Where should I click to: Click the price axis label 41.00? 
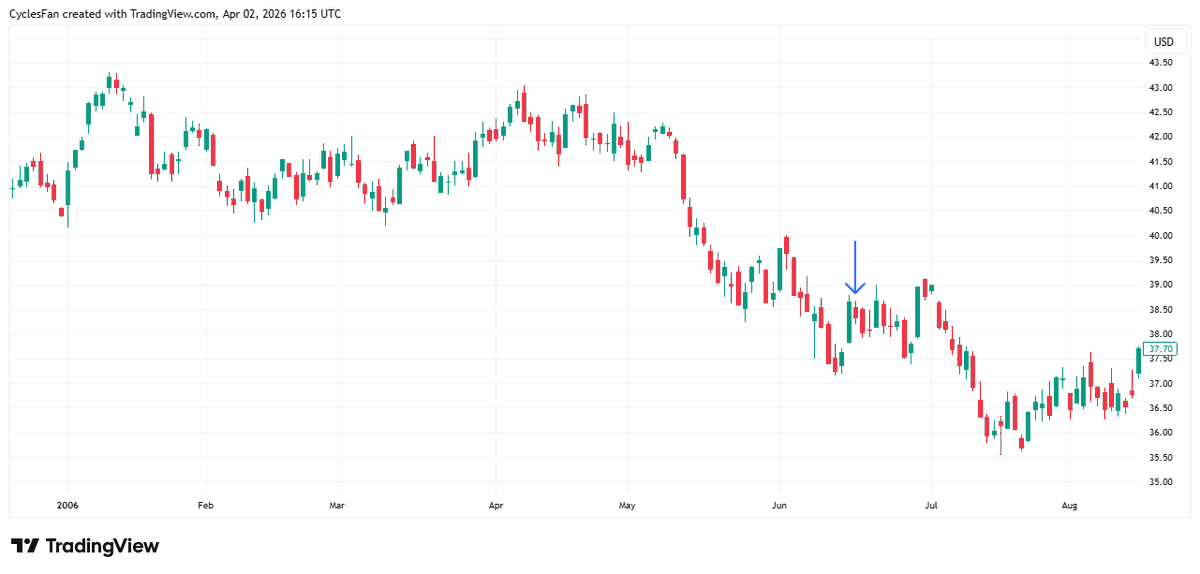coord(1161,186)
